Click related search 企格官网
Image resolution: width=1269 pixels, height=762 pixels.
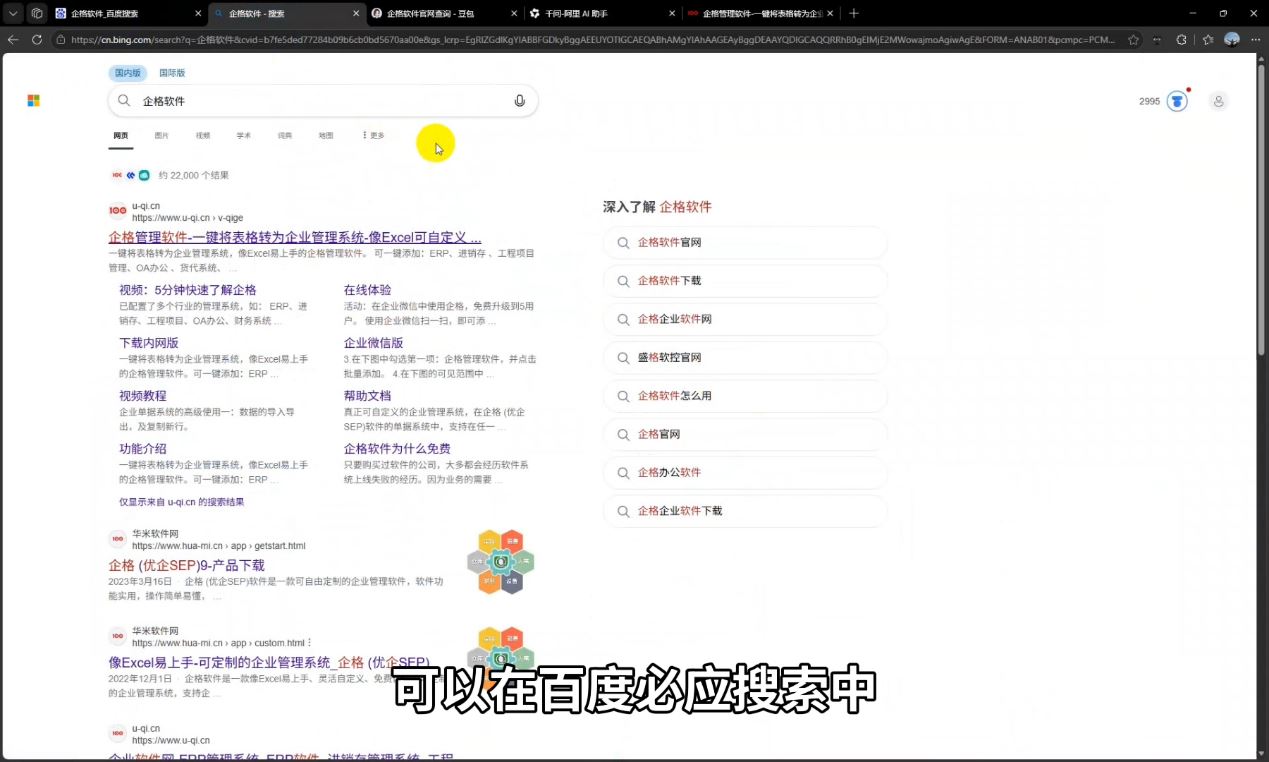click(745, 435)
